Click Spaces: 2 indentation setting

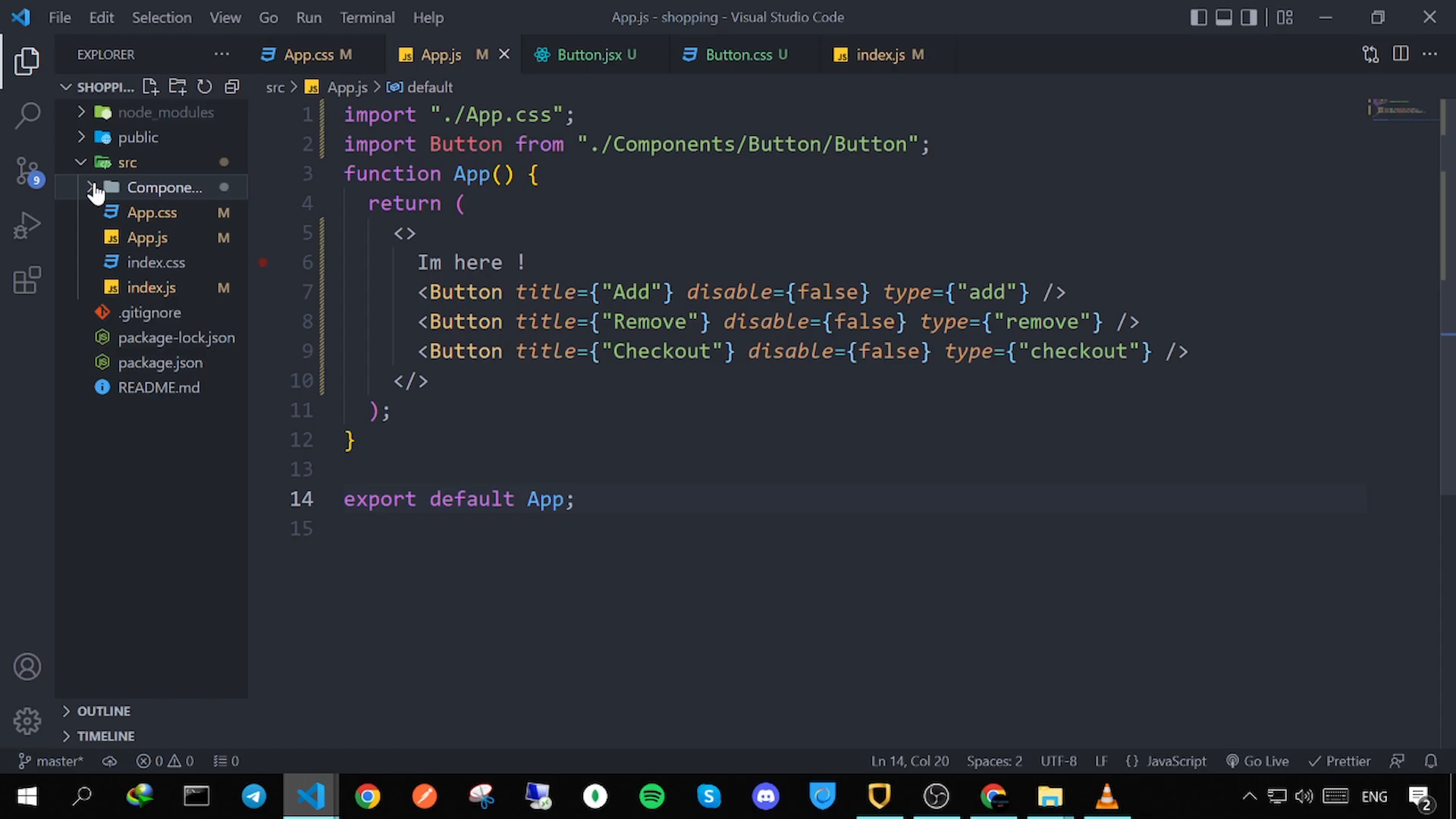[994, 761]
